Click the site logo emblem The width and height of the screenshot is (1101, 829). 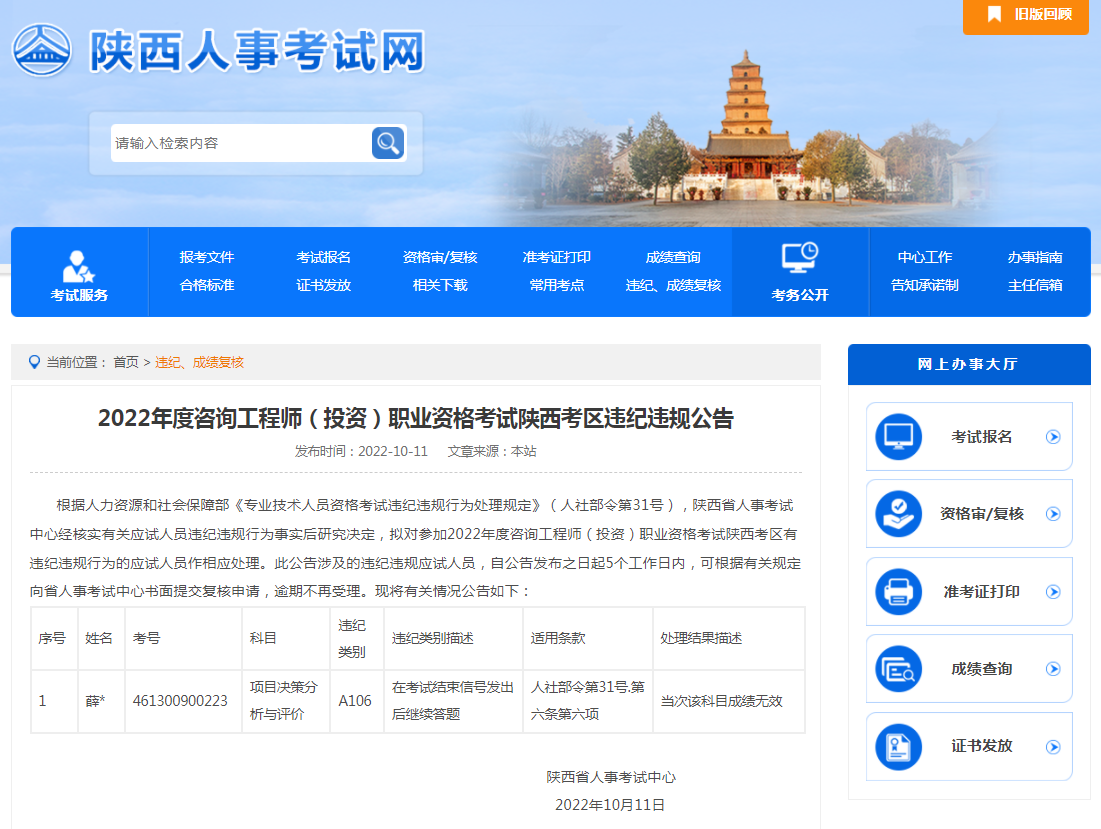[42, 50]
